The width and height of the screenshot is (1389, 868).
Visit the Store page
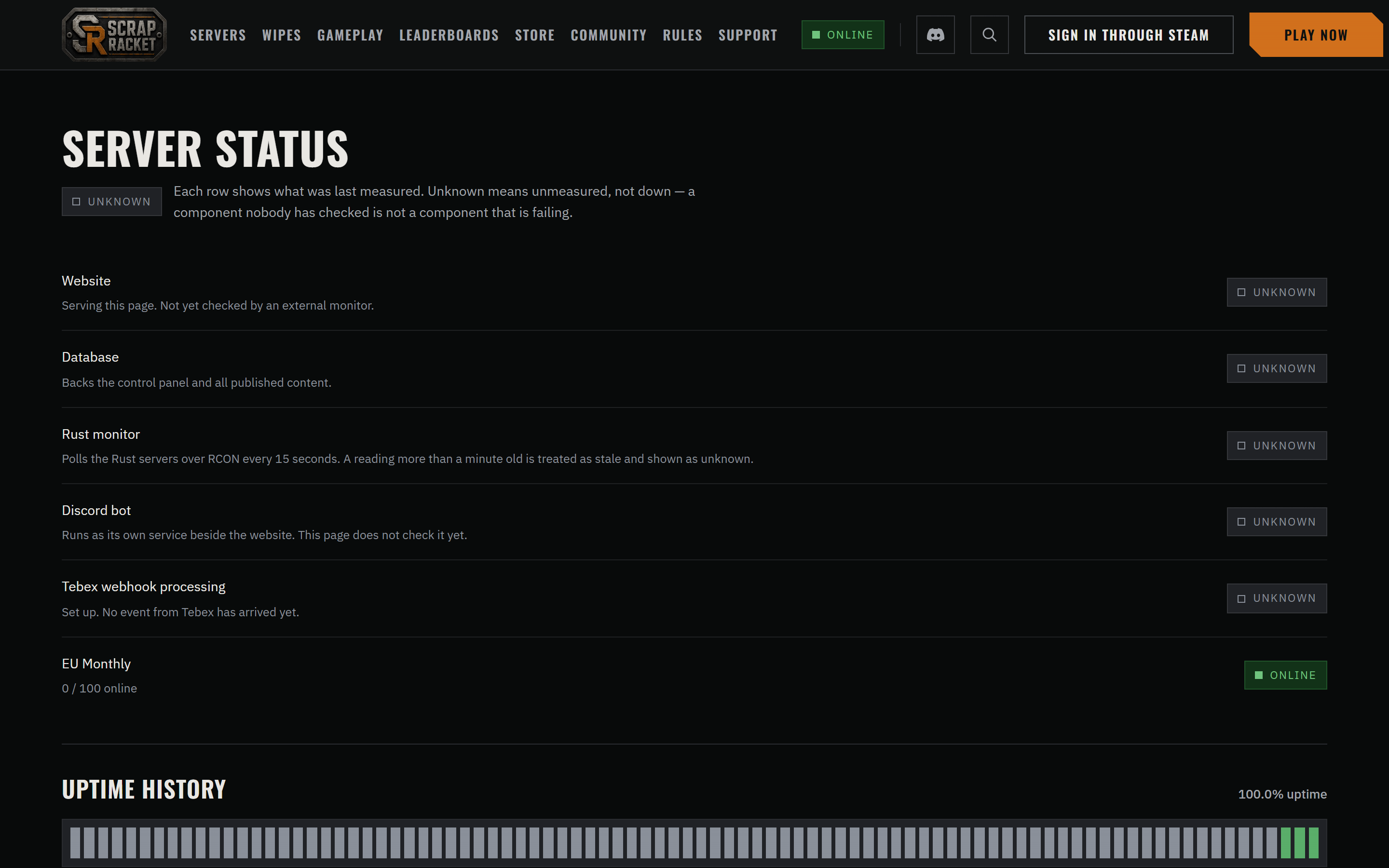534,35
